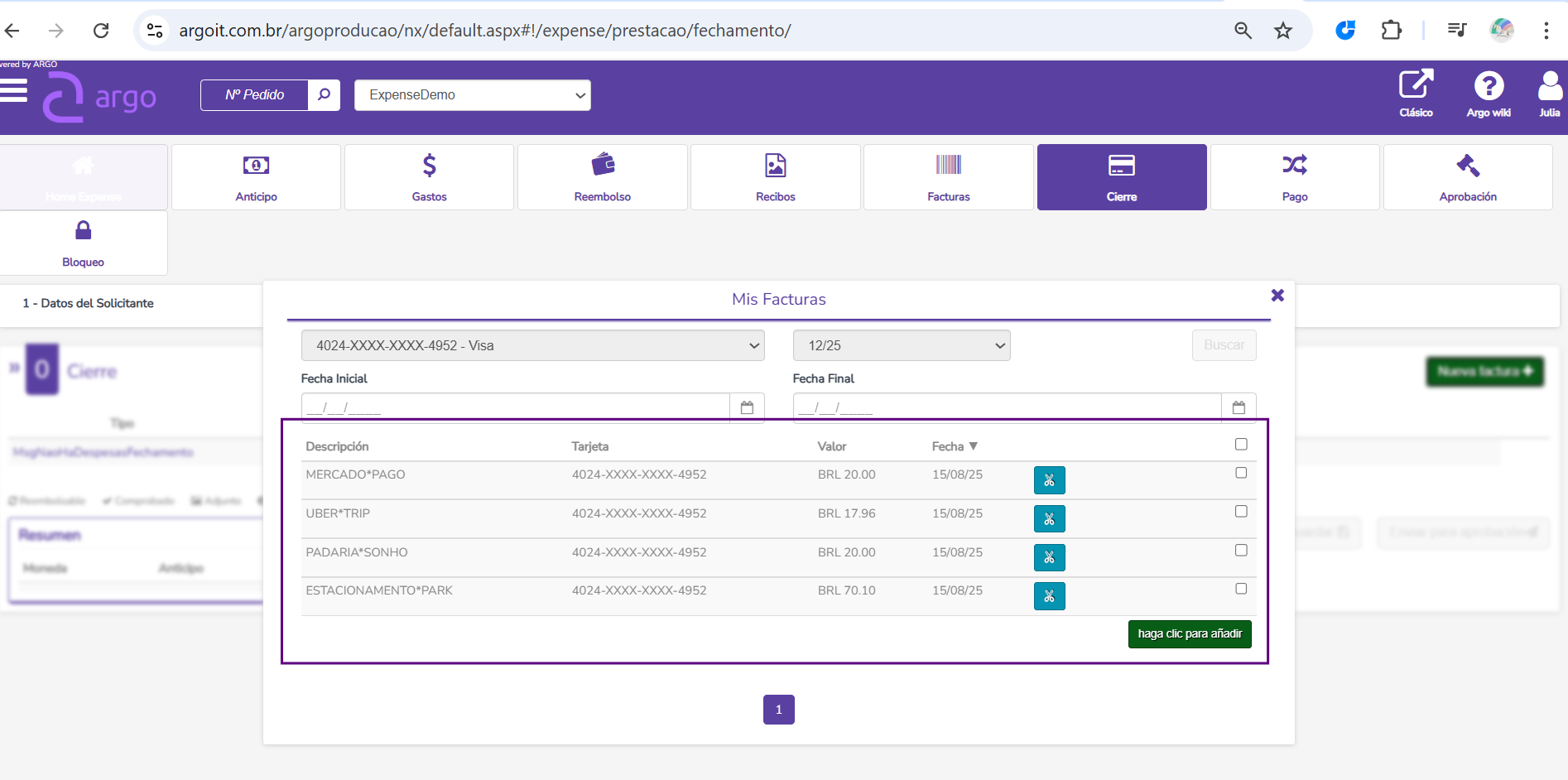Click the Nº Pedido search magnifier icon

(324, 95)
